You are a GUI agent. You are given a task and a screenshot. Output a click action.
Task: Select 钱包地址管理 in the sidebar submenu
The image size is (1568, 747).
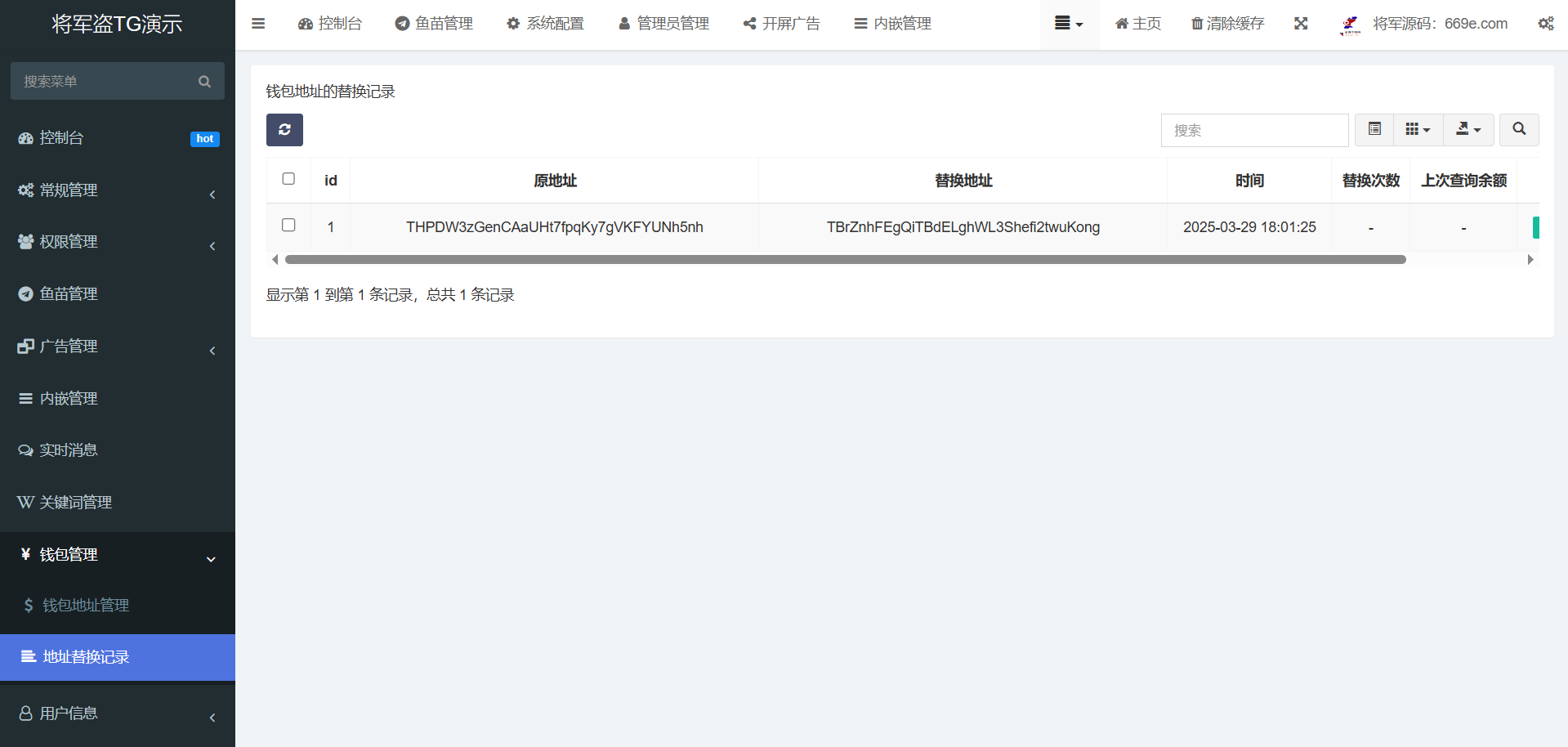86,606
